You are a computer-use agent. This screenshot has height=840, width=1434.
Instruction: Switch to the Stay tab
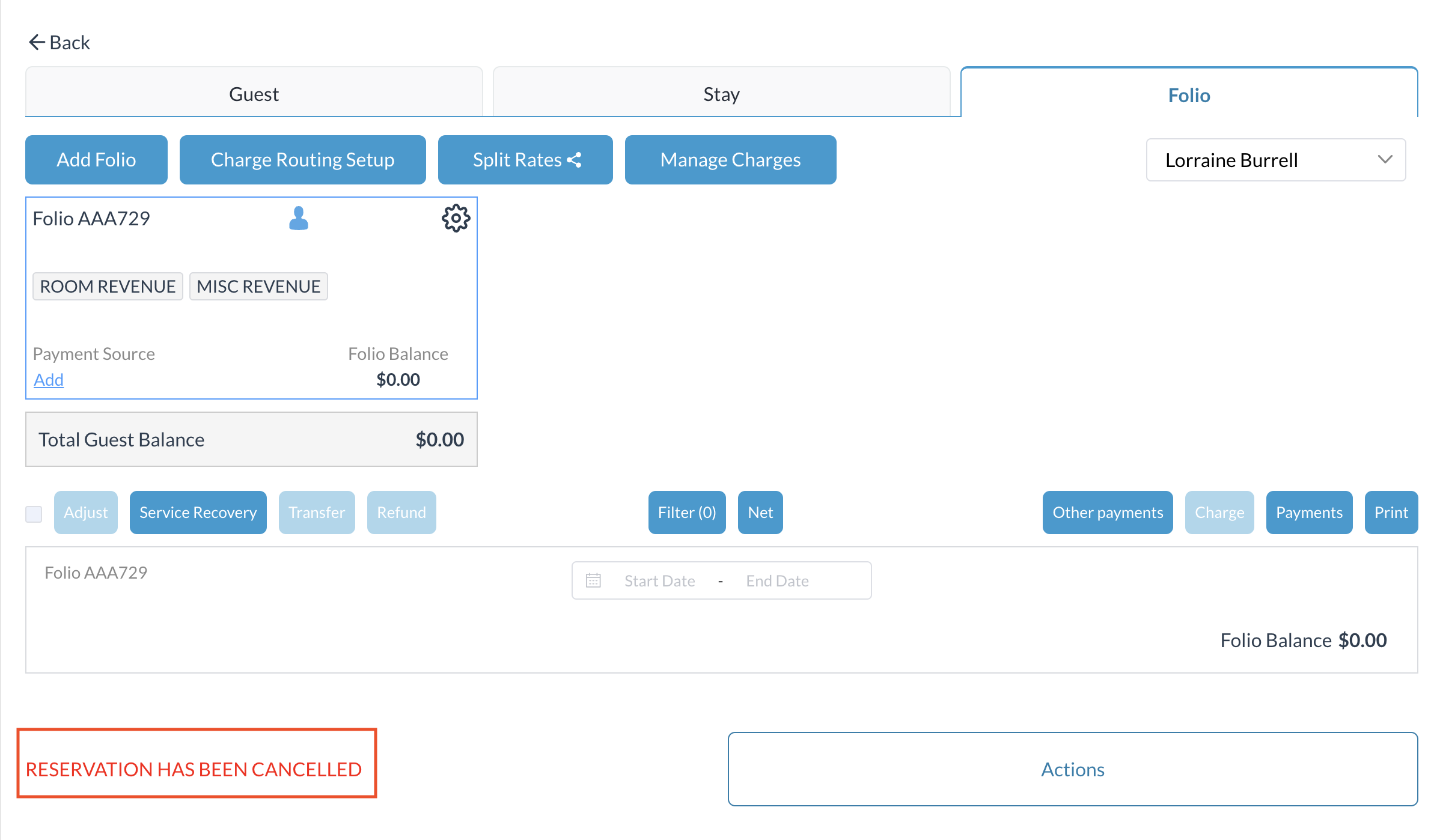tap(721, 94)
